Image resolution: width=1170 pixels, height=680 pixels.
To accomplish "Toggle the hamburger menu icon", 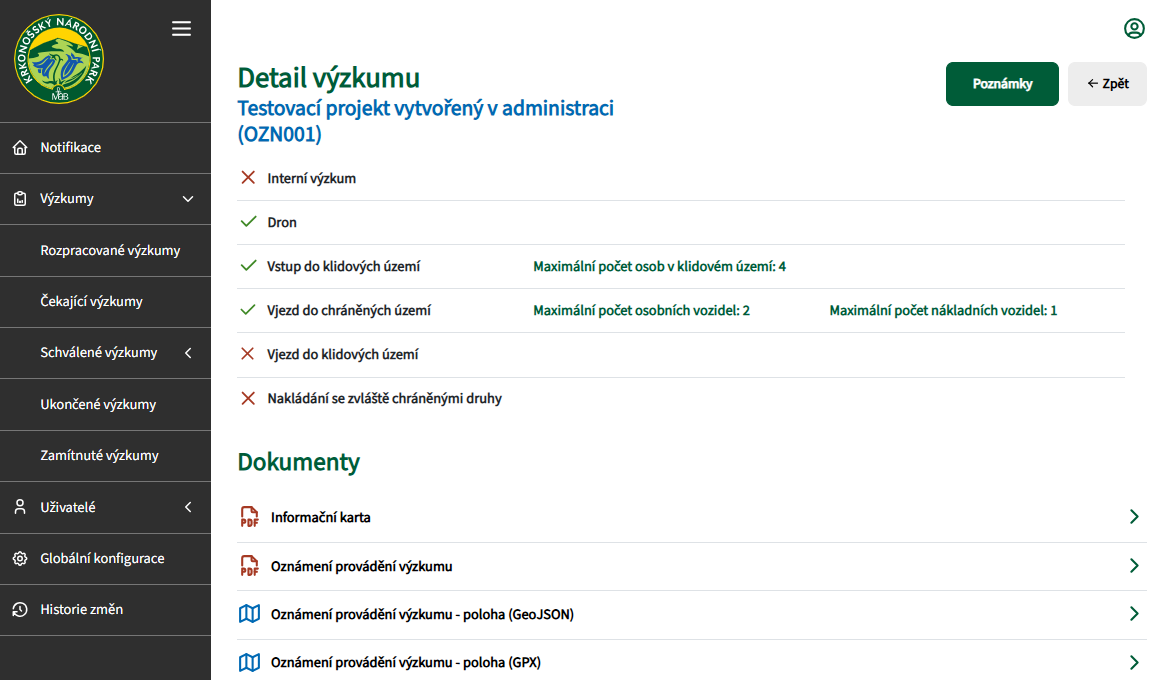I will point(181,29).
